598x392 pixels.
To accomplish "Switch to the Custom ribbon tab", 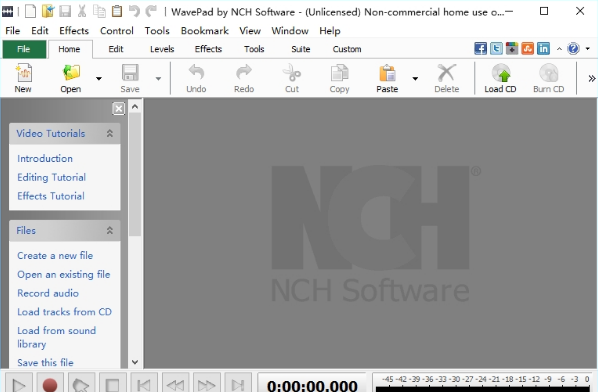I will click(347, 49).
